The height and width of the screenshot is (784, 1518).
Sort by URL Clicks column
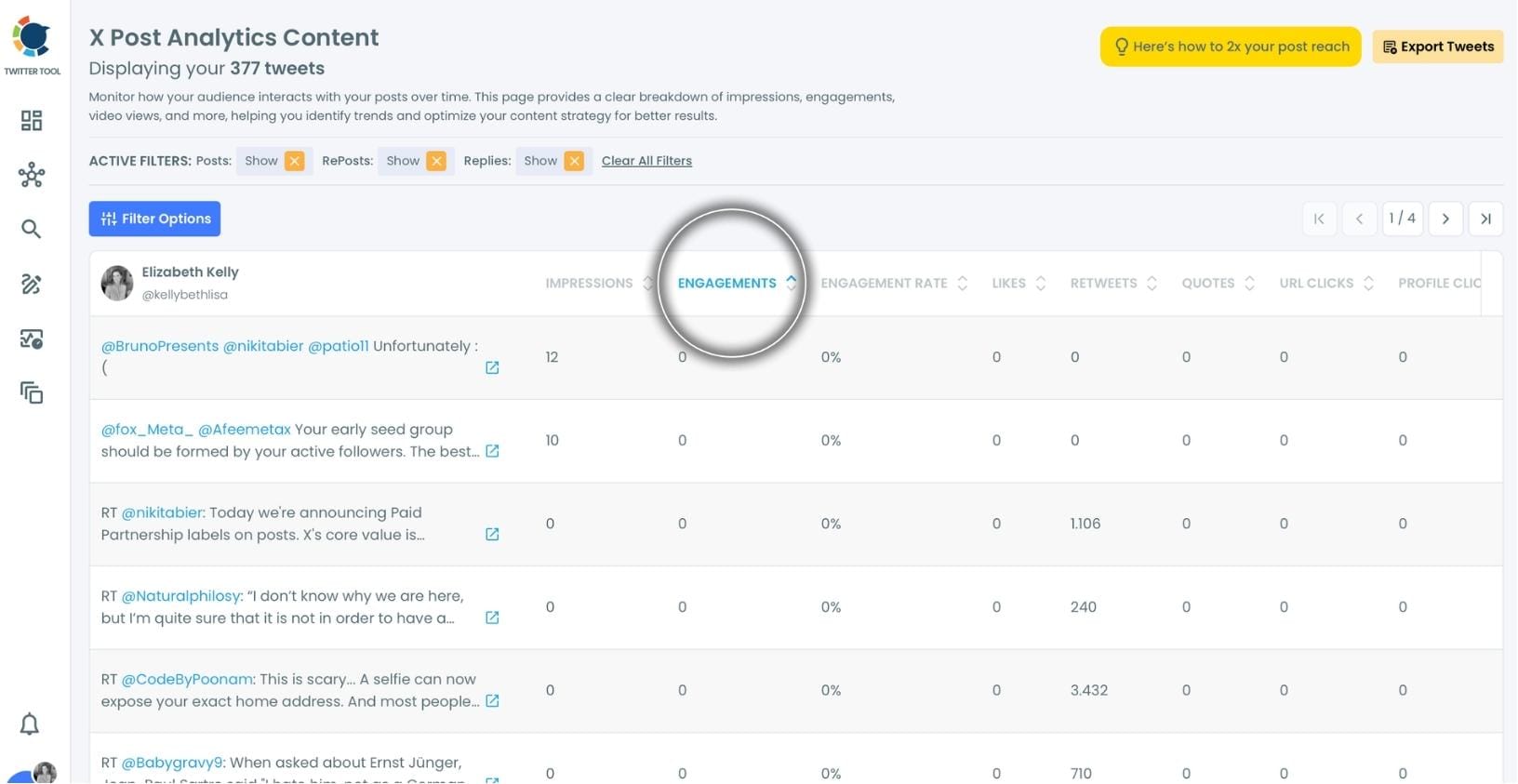point(1326,283)
